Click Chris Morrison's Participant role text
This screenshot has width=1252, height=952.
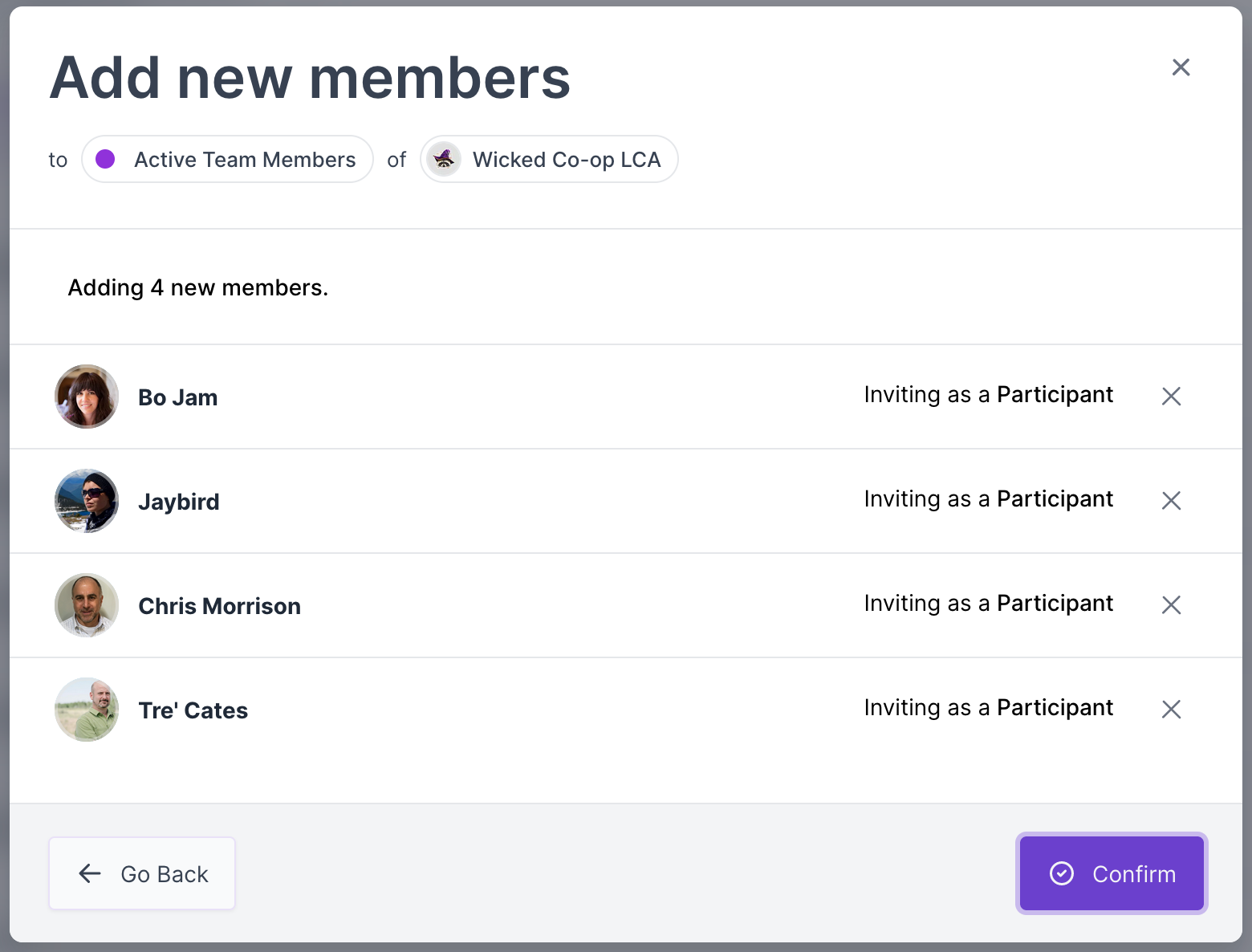[1055, 604]
